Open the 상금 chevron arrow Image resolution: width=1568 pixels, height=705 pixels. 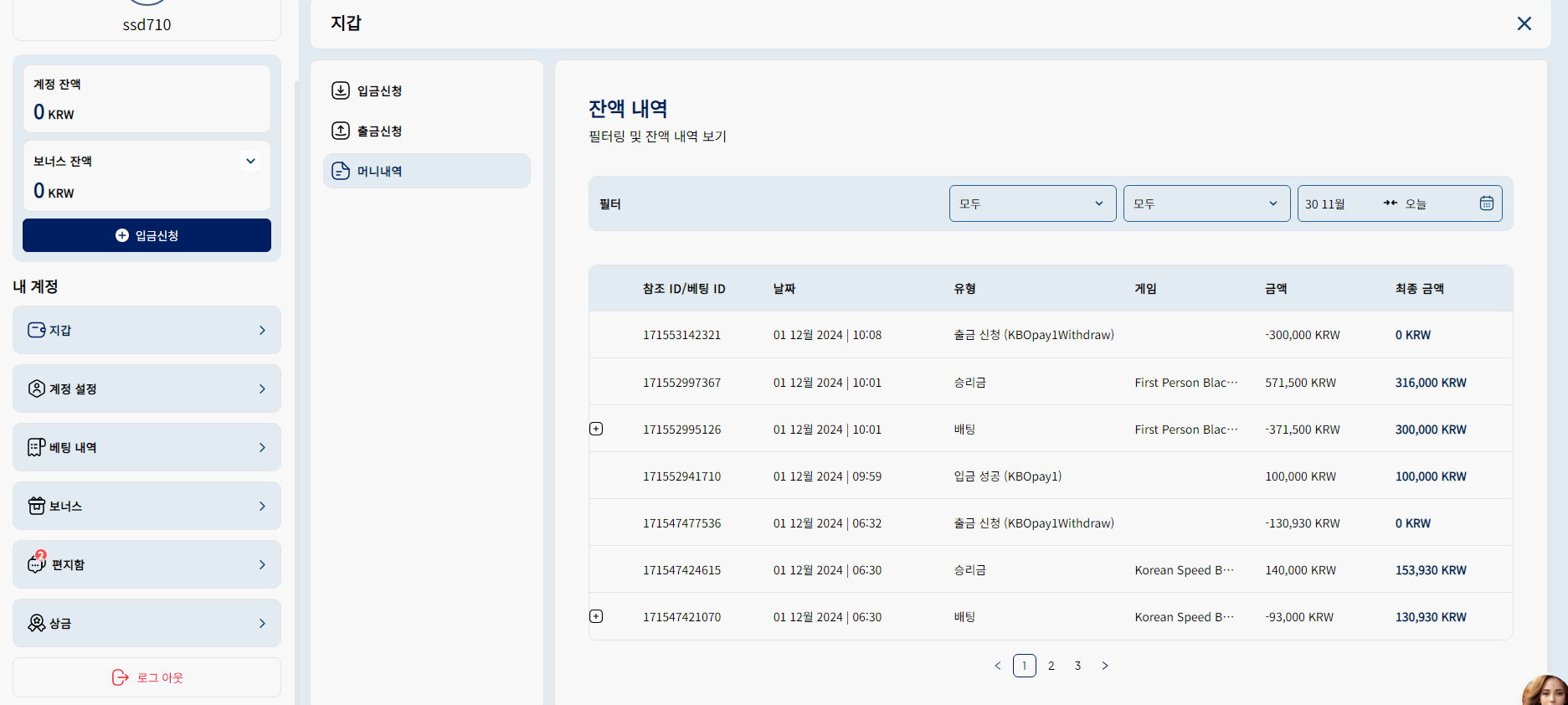point(262,623)
